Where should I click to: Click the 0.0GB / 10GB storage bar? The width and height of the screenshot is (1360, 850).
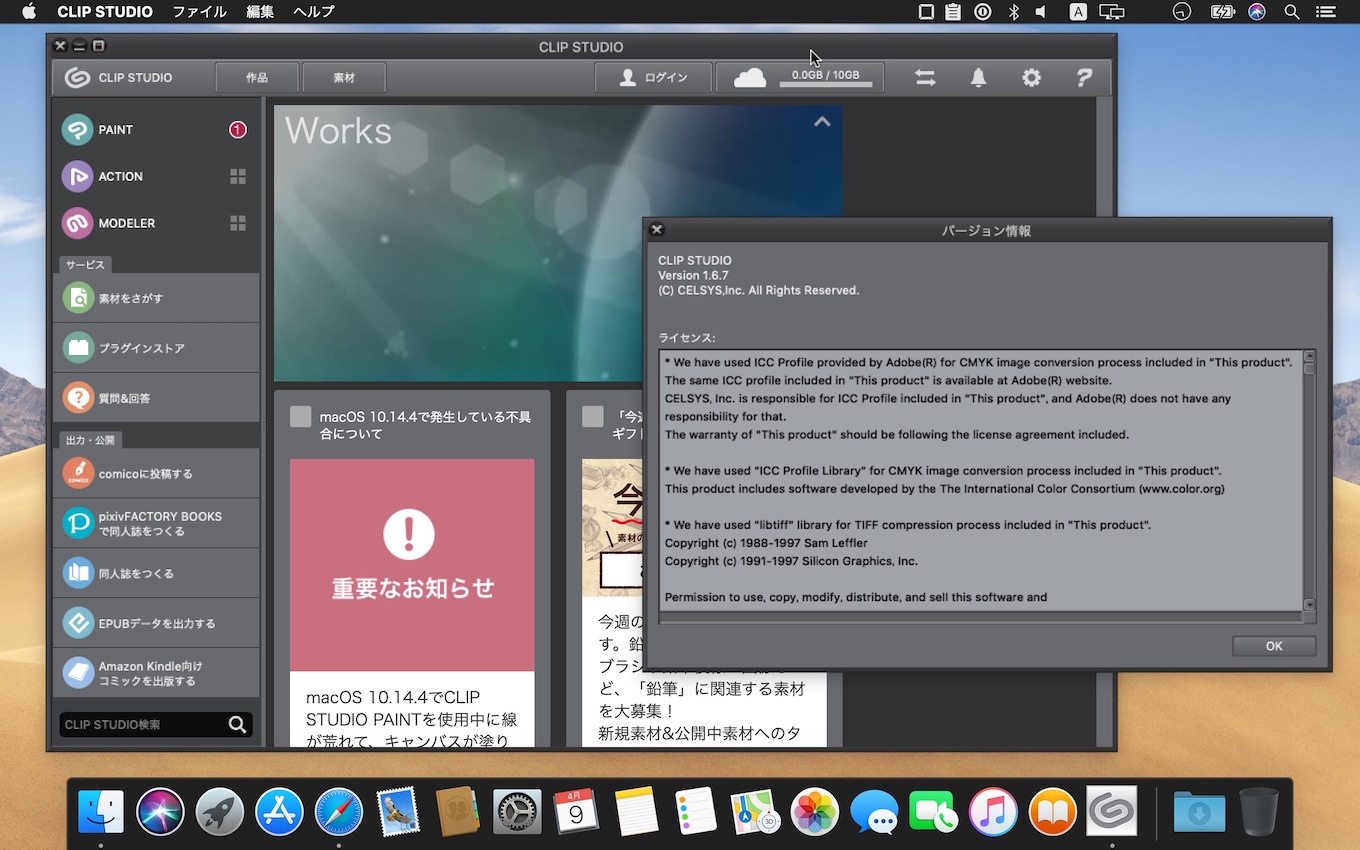pos(825,78)
